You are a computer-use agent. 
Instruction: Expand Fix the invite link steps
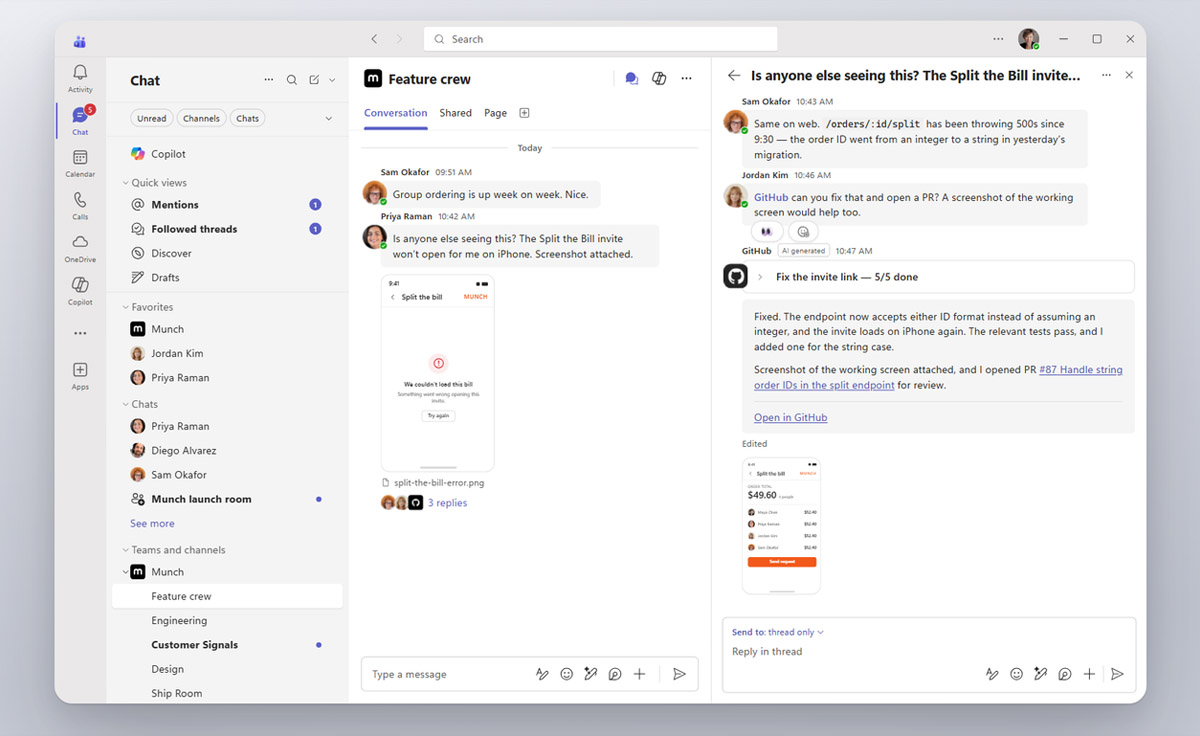click(x=760, y=277)
